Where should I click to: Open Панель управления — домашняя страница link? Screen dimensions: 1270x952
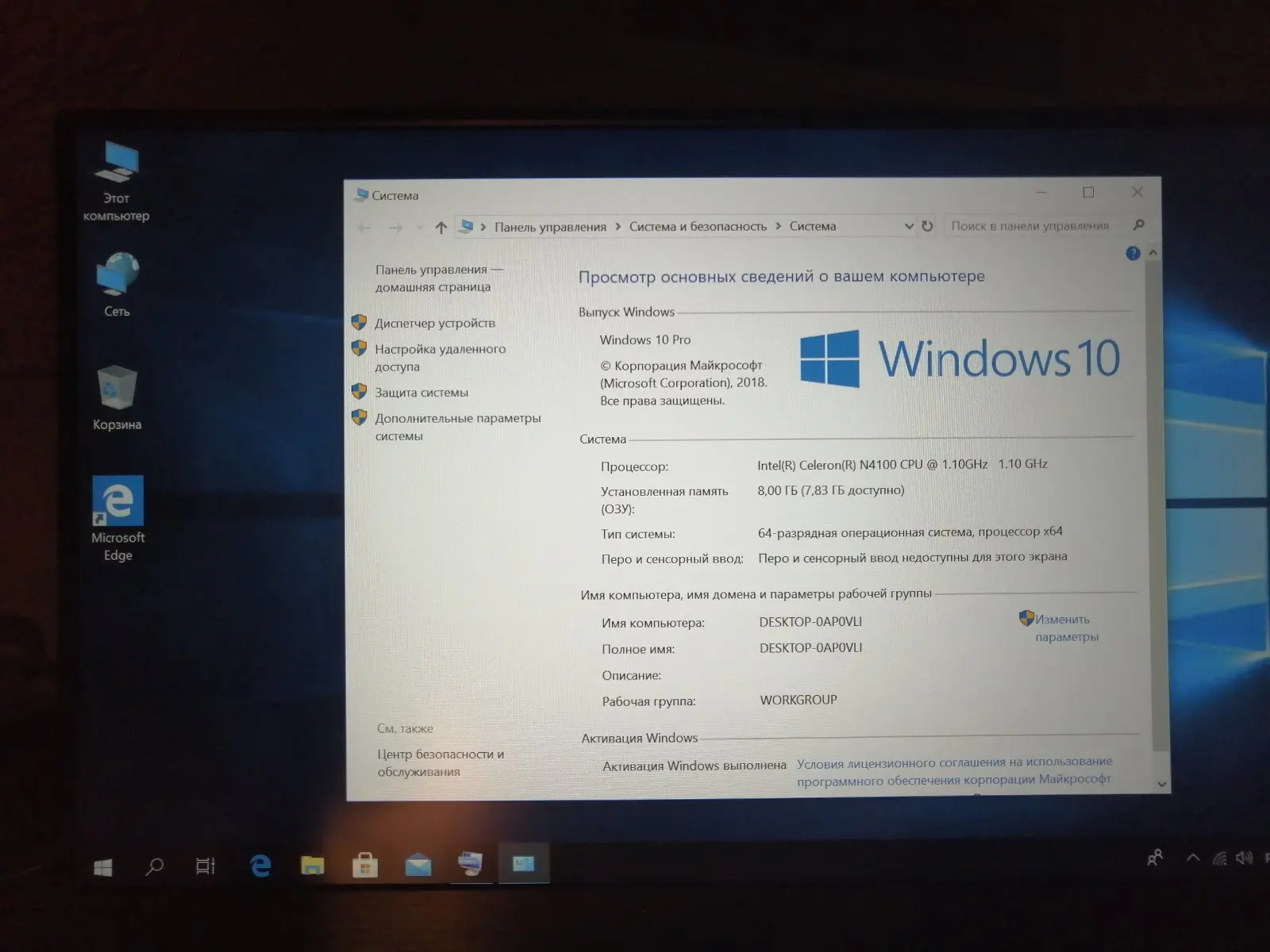coord(438,278)
